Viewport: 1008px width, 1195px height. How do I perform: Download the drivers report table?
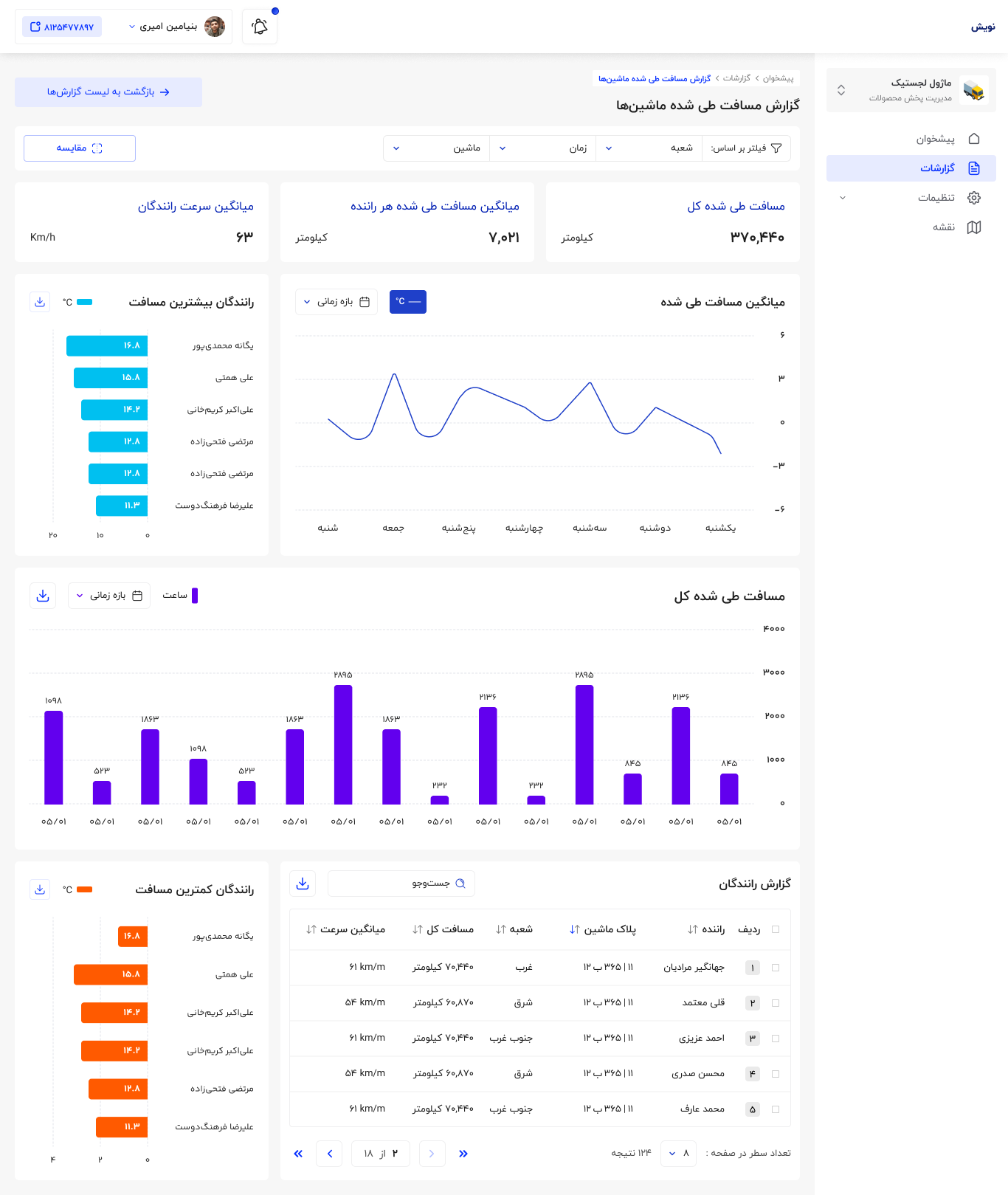click(x=303, y=884)
